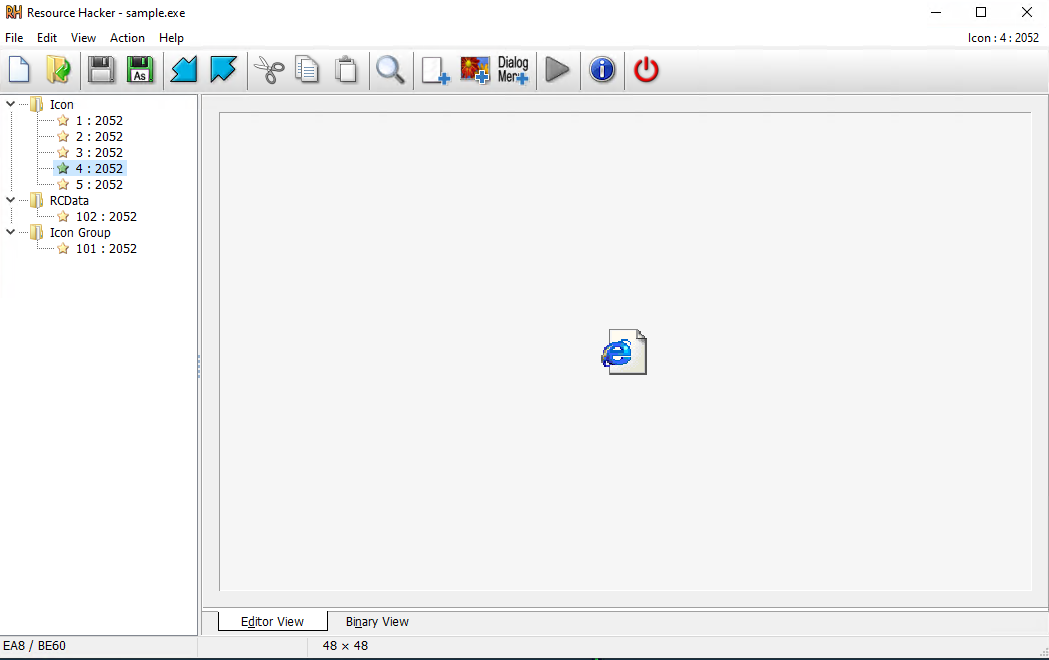Minimize the Resource Hacker window
The width and height of the screenshot is (1049, 660).
pyautogui.click(x=936, y=13)
